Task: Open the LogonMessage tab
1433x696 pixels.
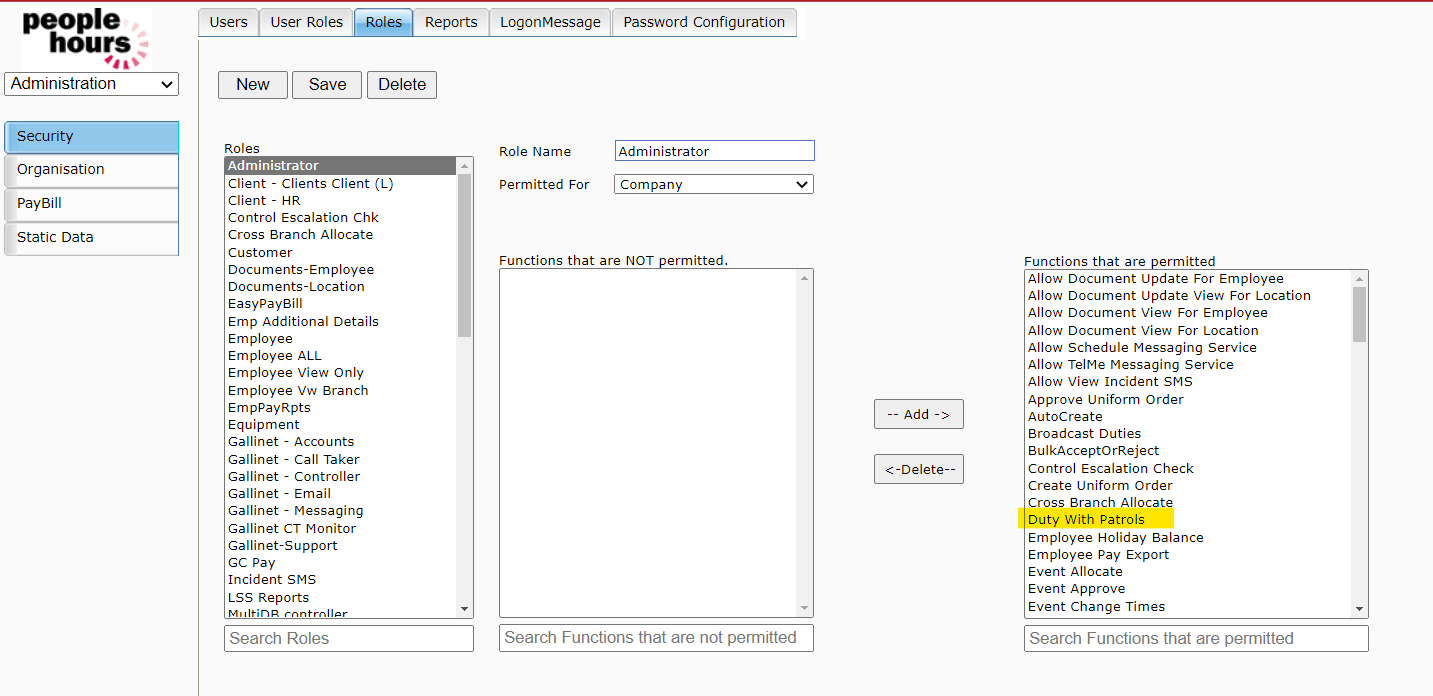Action: pyautogui.click(x=550, y=22)
